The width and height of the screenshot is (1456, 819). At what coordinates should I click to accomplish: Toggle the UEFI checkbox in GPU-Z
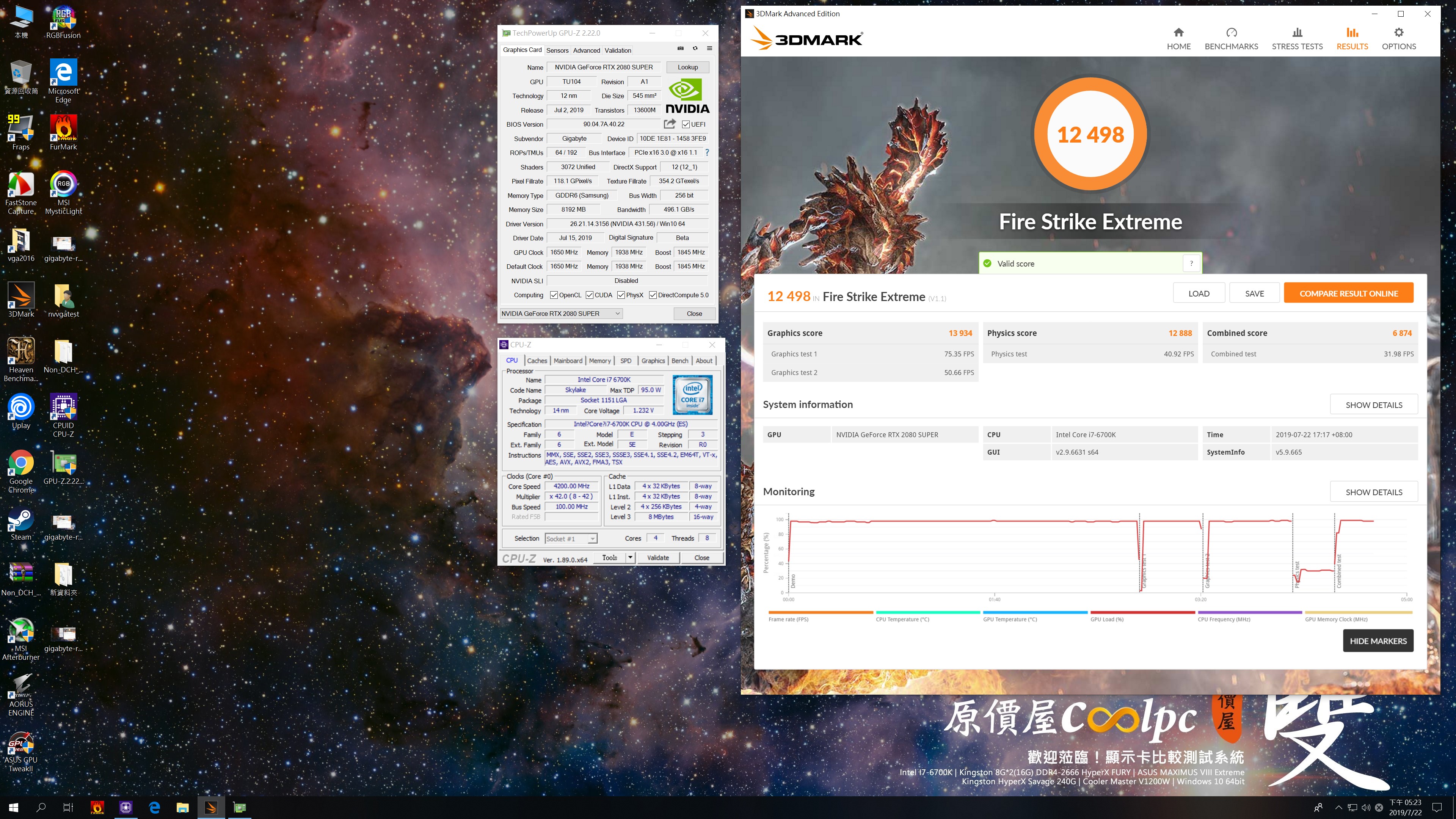[686, 124]
